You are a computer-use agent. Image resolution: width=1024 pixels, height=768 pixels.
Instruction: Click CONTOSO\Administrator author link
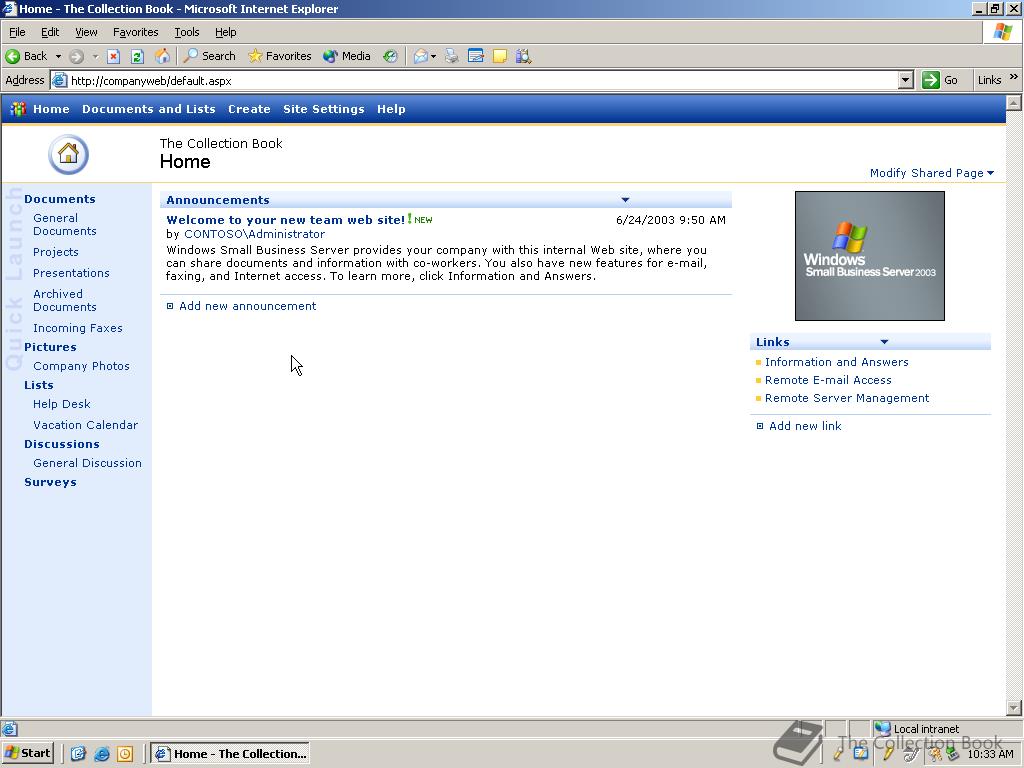[x=254, y=234]
